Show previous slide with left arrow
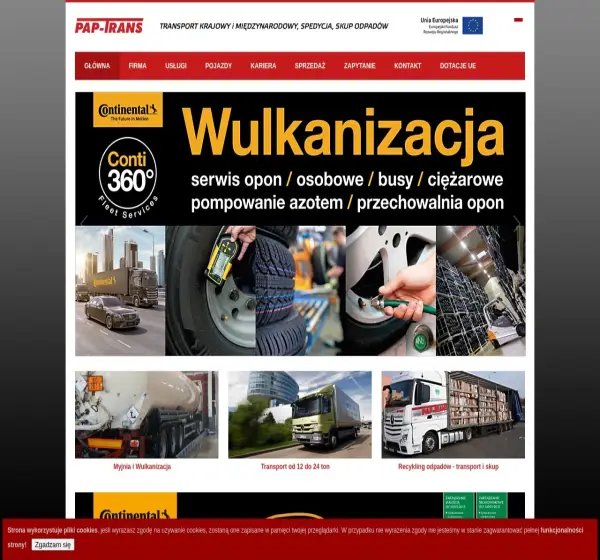The height and width of the screenshot is (560, 600). pos(84,221)
